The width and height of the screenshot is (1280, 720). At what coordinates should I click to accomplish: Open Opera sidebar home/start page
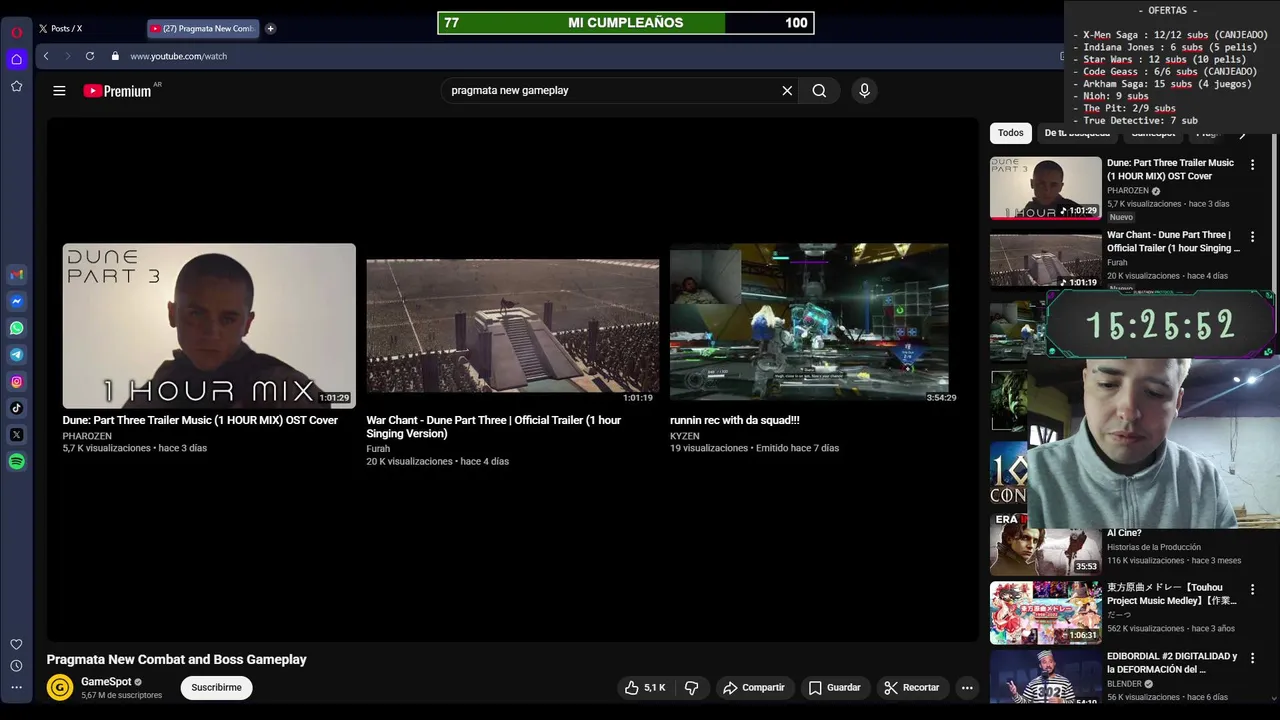pos(17,59)
